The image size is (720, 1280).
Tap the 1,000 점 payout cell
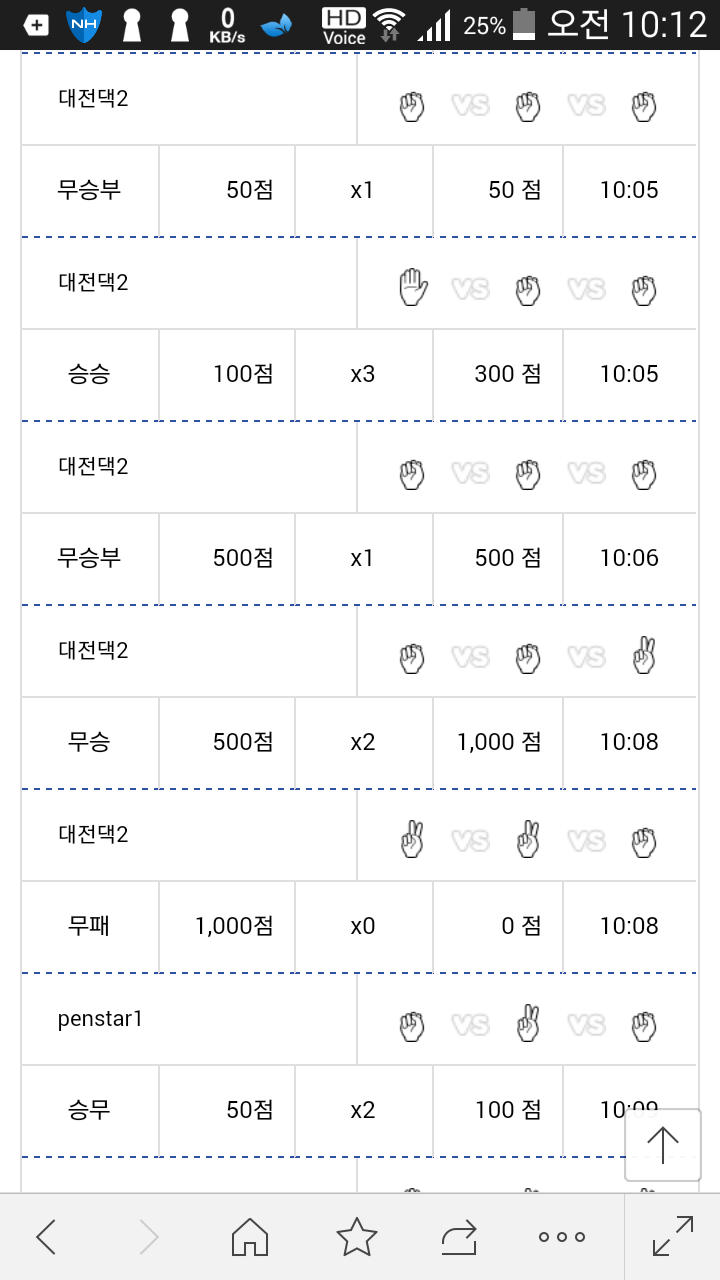pos(499,742)
